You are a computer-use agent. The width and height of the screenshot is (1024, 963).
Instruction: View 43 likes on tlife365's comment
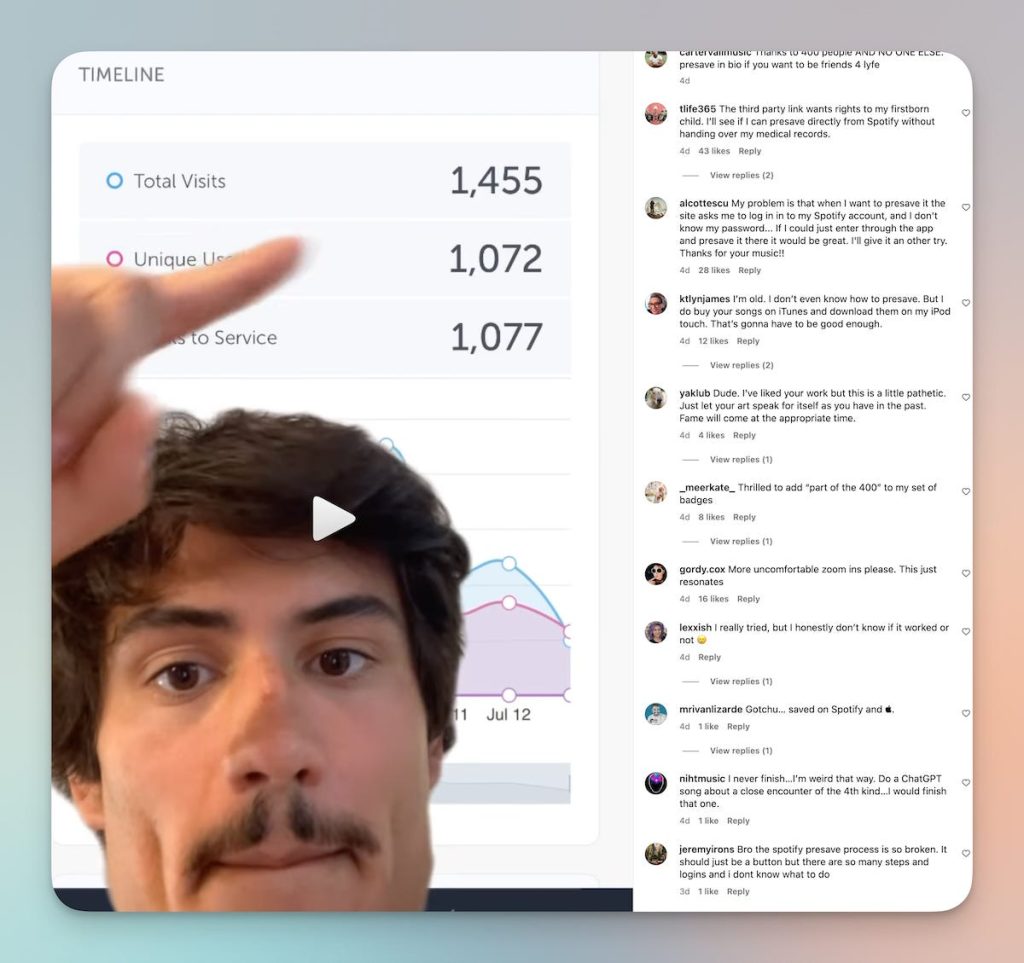[714, 151]
